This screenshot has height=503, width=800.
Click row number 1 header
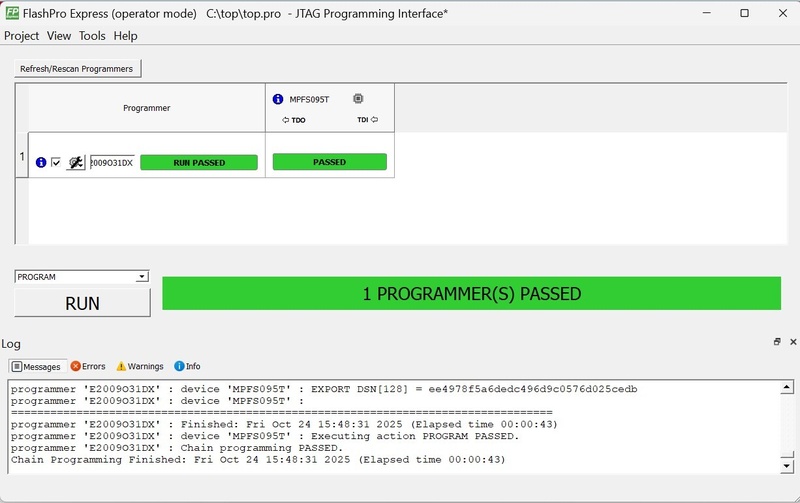point(22,156)
